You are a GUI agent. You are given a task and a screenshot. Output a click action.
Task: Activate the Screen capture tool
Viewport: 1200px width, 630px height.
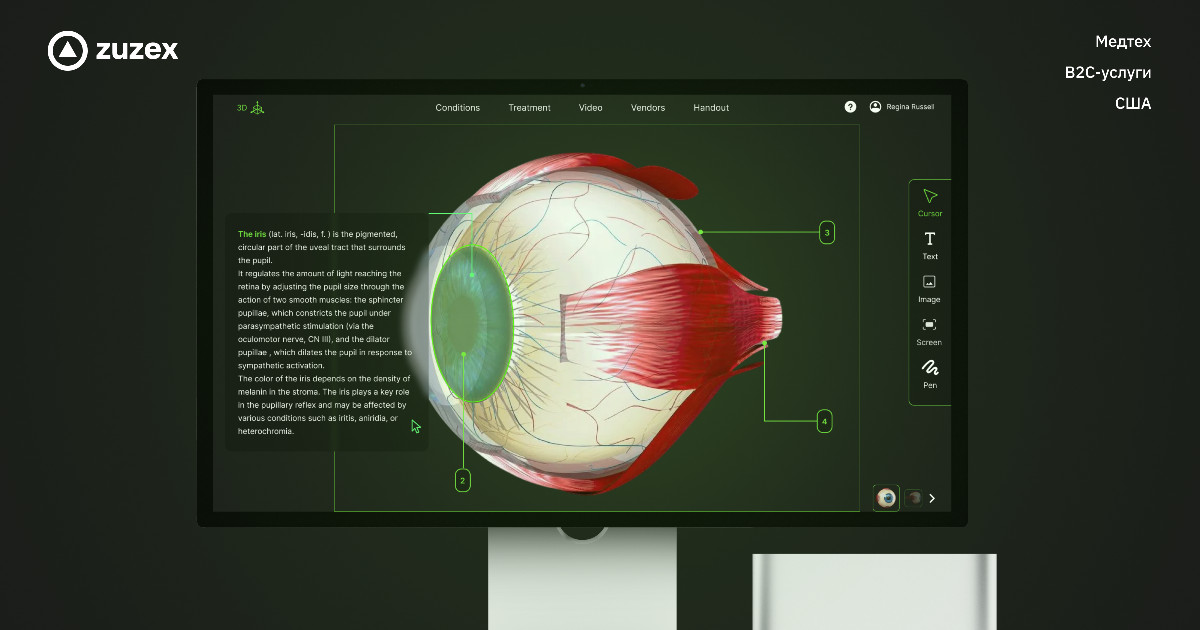tap(929, 330)
